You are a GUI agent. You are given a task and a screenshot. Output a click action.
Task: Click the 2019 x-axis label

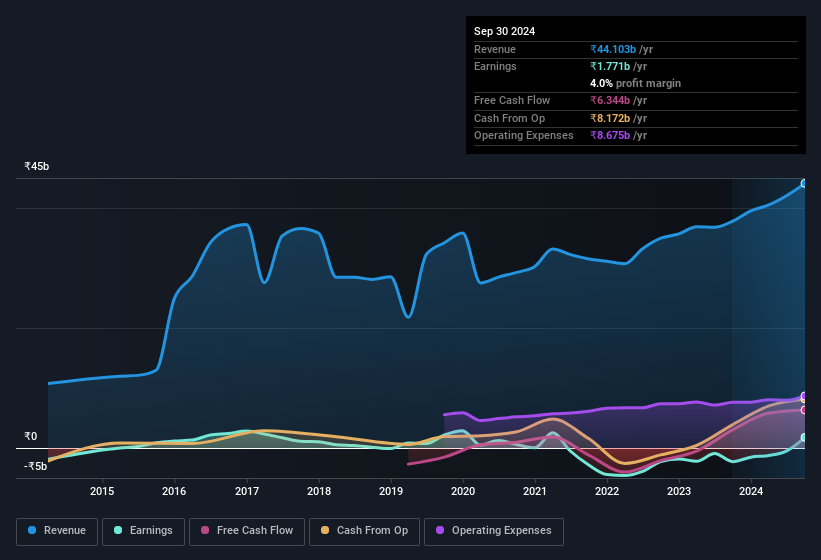(391, 491)
